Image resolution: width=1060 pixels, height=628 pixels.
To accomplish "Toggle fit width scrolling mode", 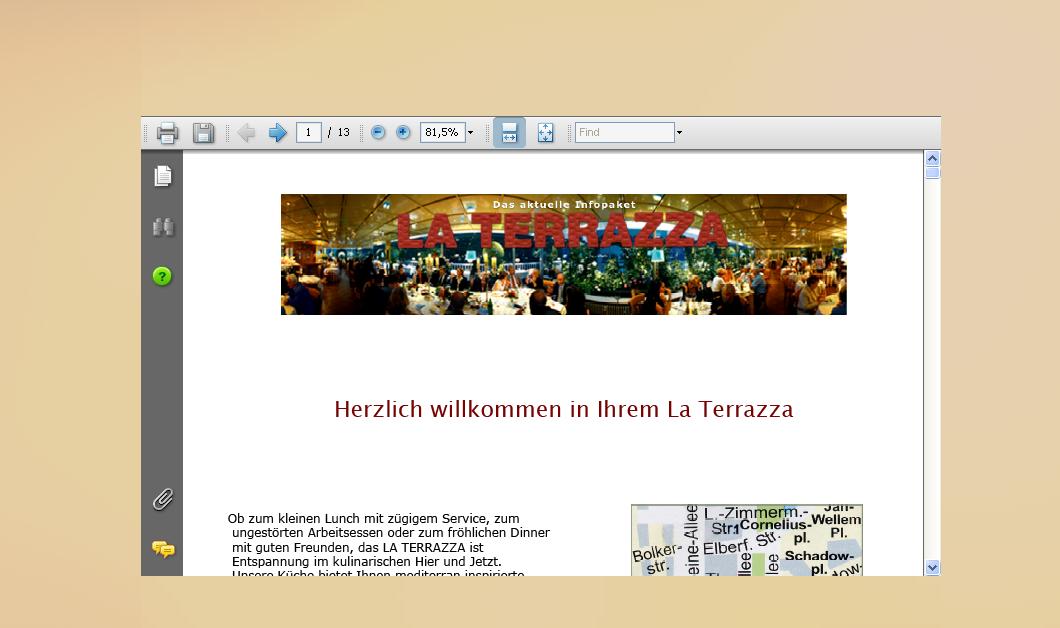I will pos(509,132).
